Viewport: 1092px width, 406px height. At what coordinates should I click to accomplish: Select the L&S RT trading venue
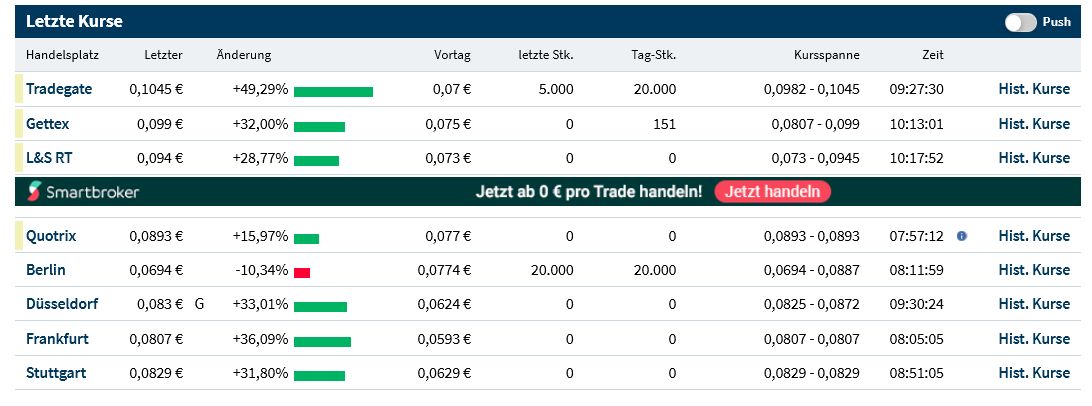[49, 158]
